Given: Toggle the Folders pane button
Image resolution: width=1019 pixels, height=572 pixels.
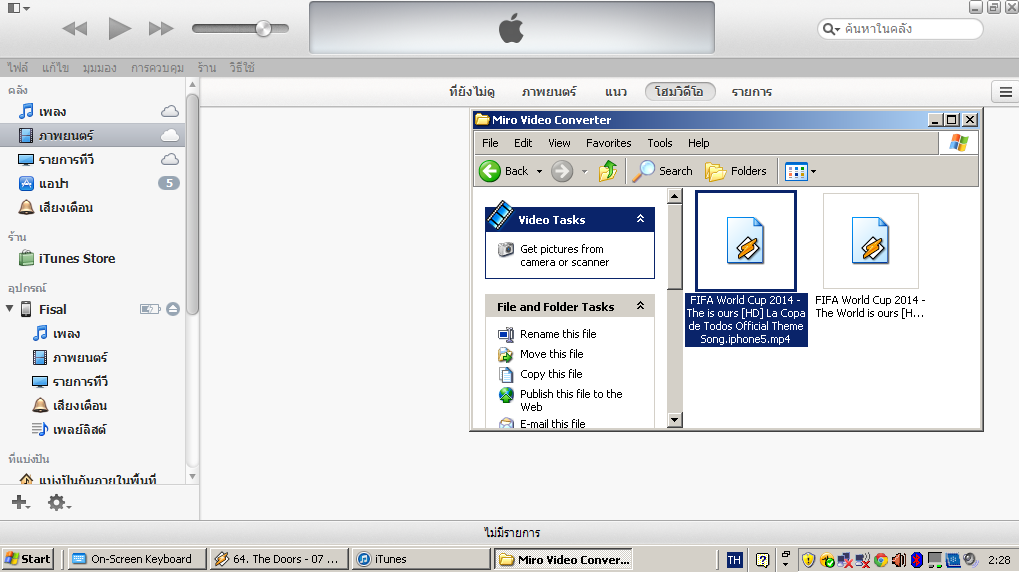Looking at the screenshot, I should click(x=736, y=171).
